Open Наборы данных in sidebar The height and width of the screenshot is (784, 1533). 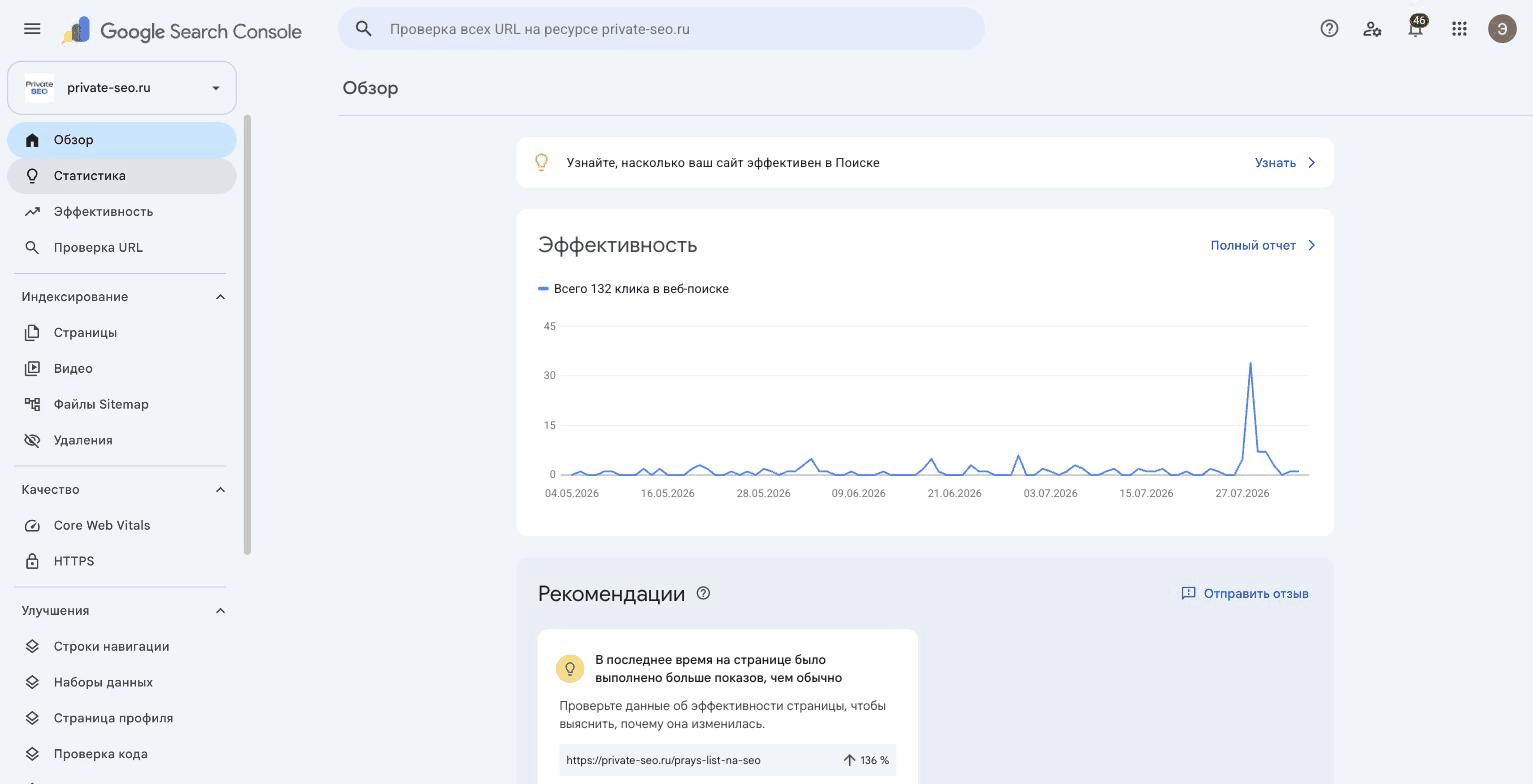[122, 682]
